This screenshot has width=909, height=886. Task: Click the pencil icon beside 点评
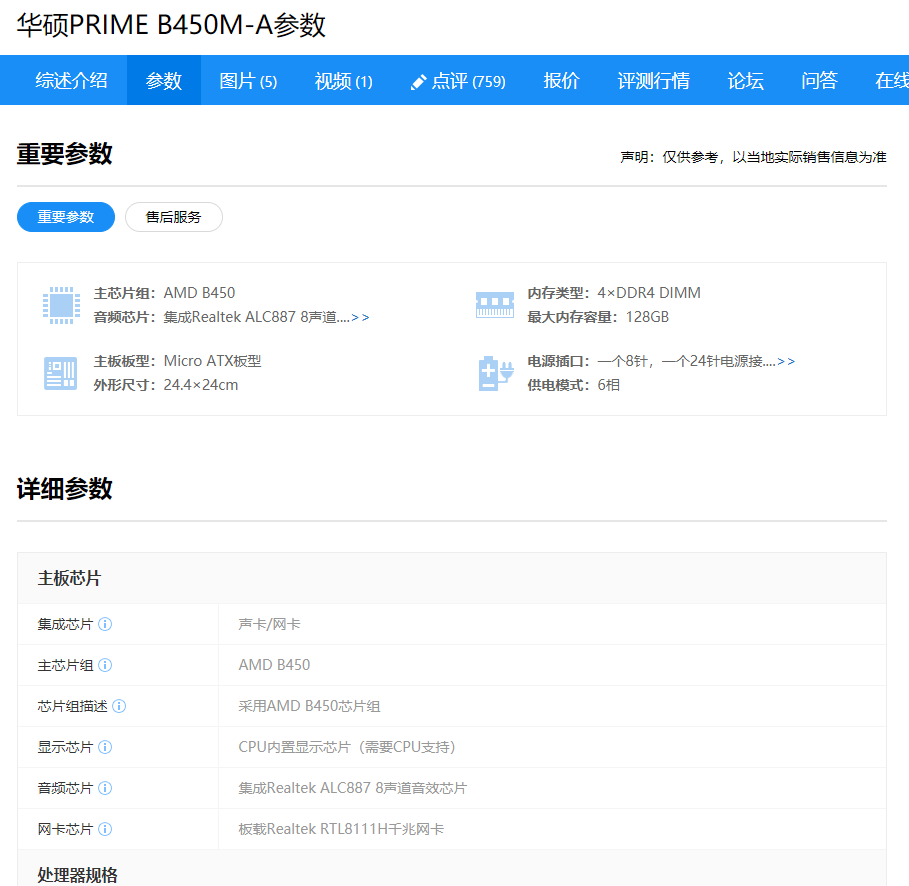(x=418, y=82)
